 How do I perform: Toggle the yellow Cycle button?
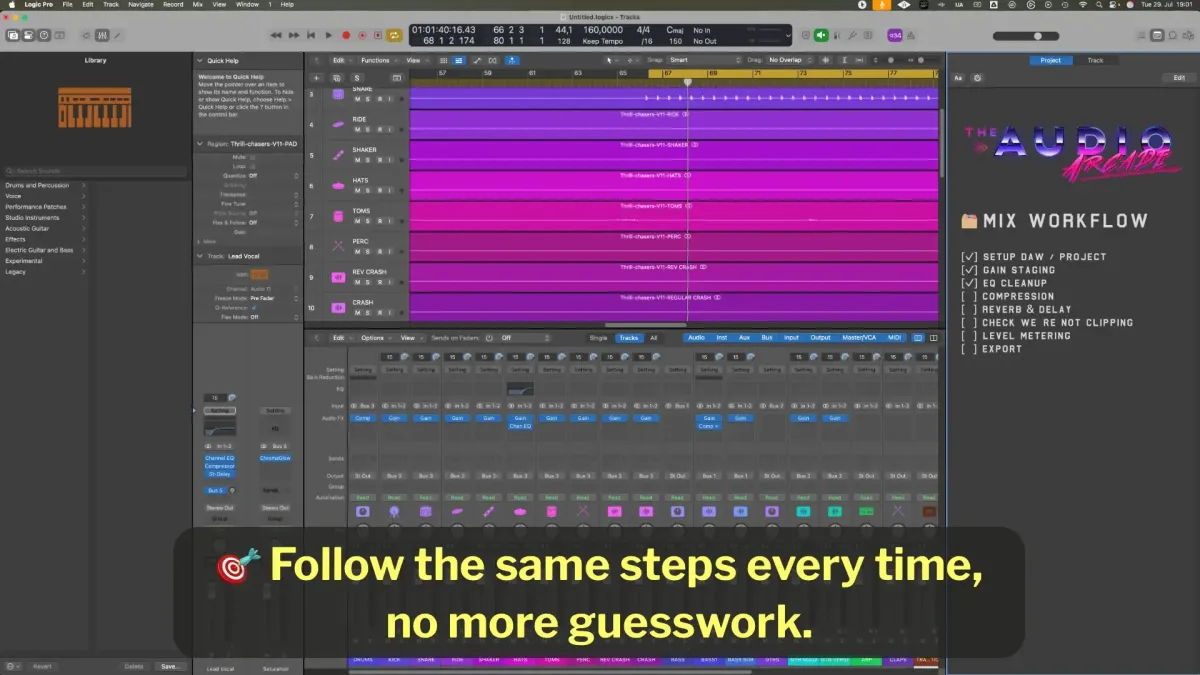tap(394, 35)
